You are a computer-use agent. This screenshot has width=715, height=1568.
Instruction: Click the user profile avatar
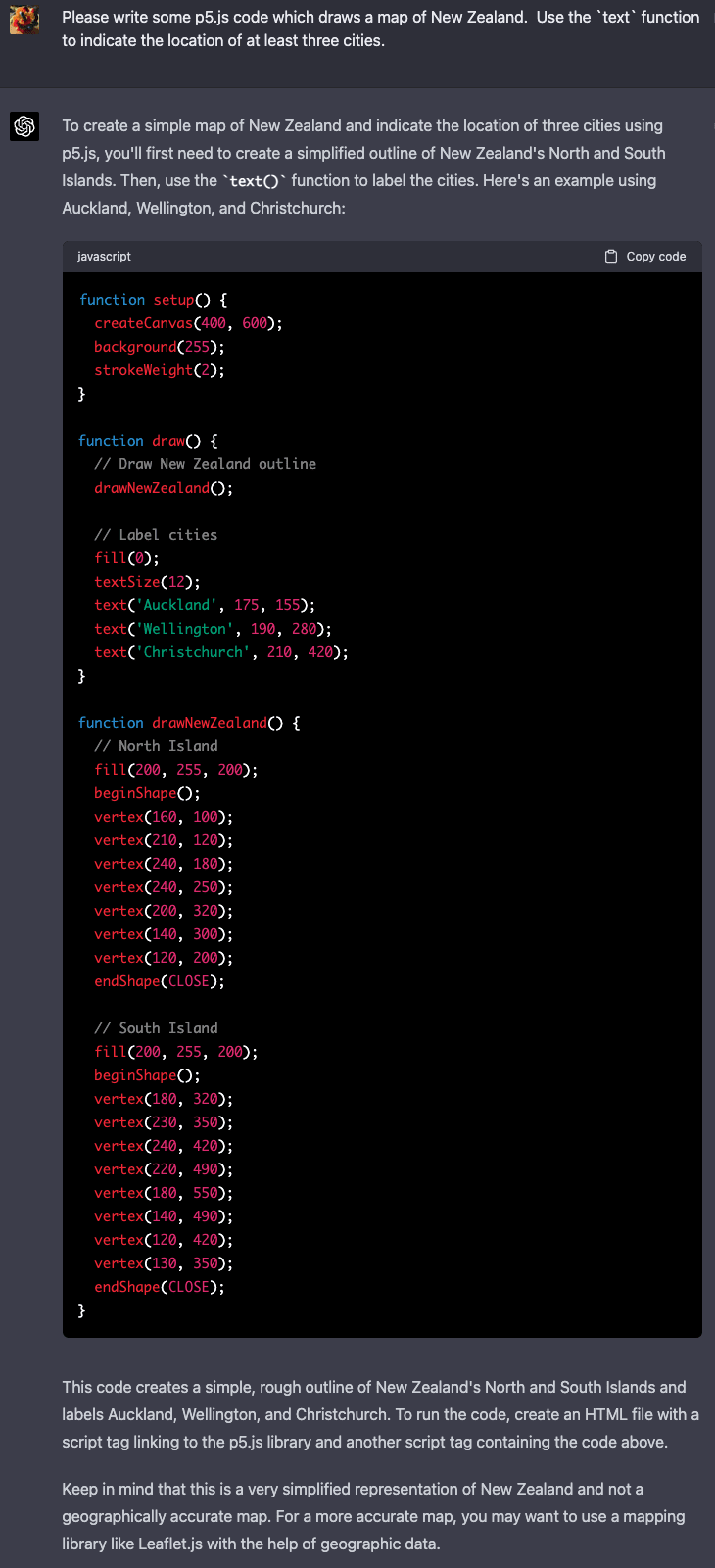point(24,20)
